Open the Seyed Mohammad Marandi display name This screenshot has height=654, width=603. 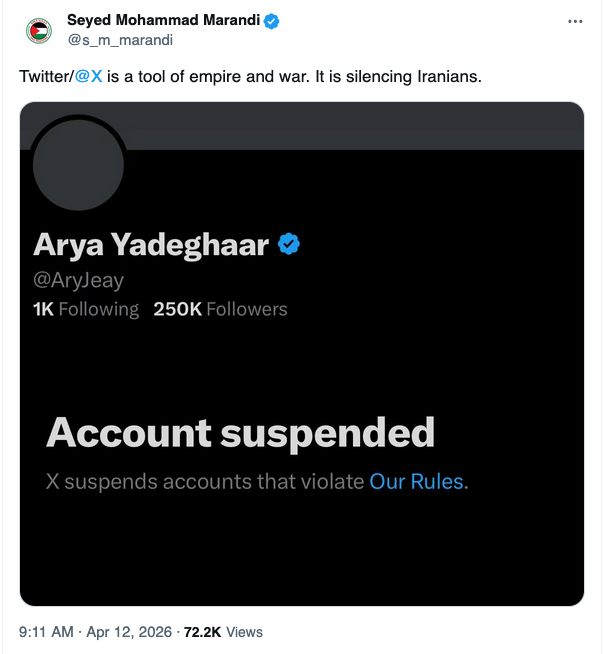click(x=158, y=21)
